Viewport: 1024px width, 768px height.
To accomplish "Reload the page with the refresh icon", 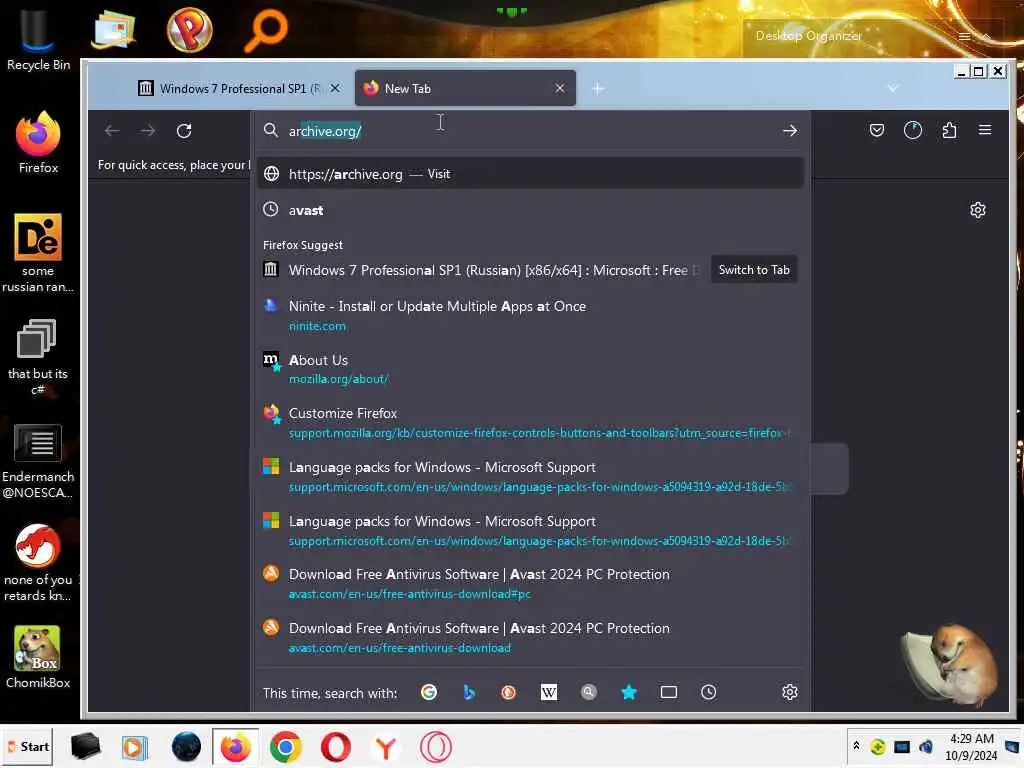I will [184, 131].
